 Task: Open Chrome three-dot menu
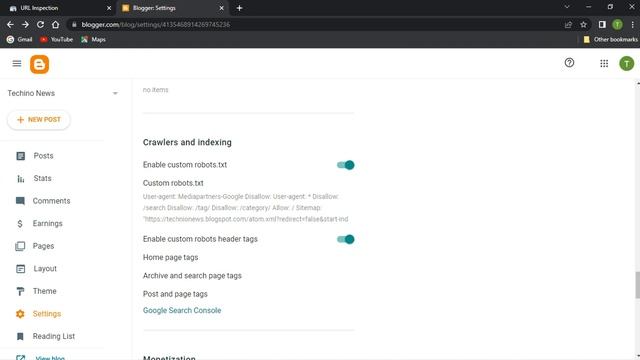coord(632,24)
